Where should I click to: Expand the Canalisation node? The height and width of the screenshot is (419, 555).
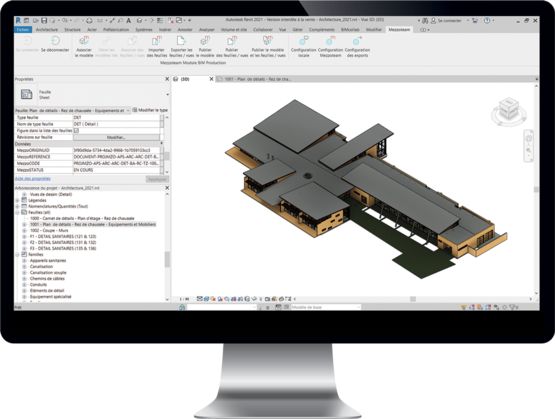point(24,266)
